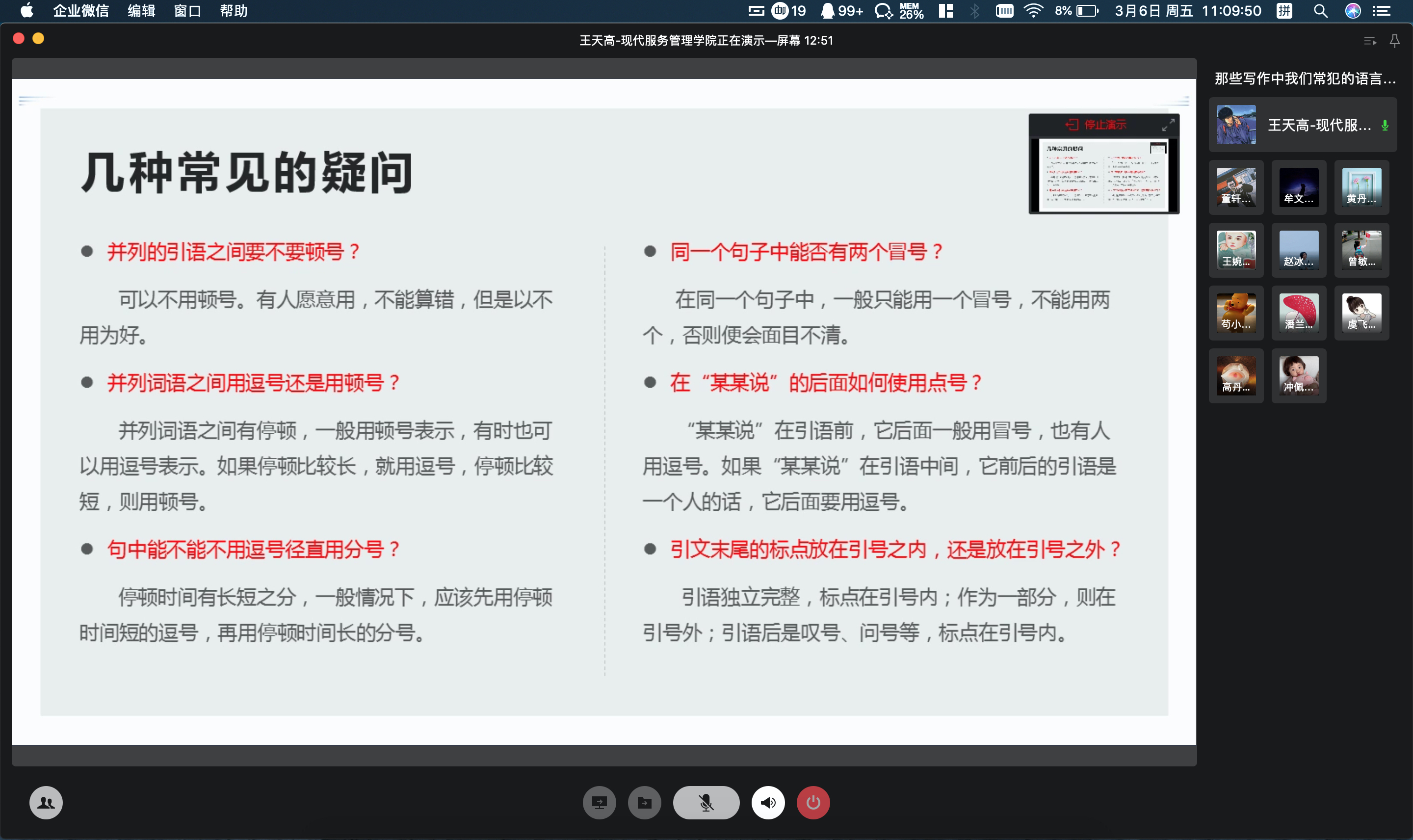Click the Pinyin input method icon
The image size is (1413, 840).
click(1284, 11)
